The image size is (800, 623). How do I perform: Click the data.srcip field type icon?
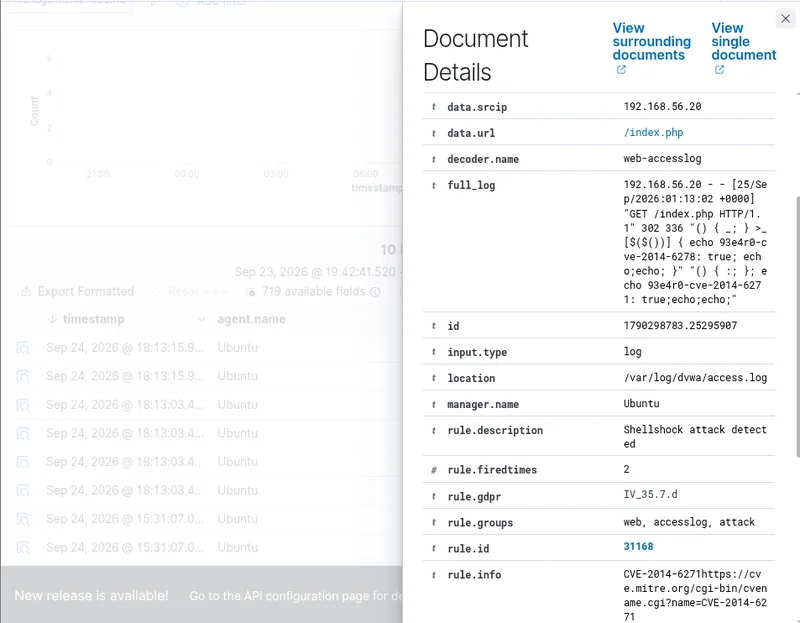click(x=434, y=107)
